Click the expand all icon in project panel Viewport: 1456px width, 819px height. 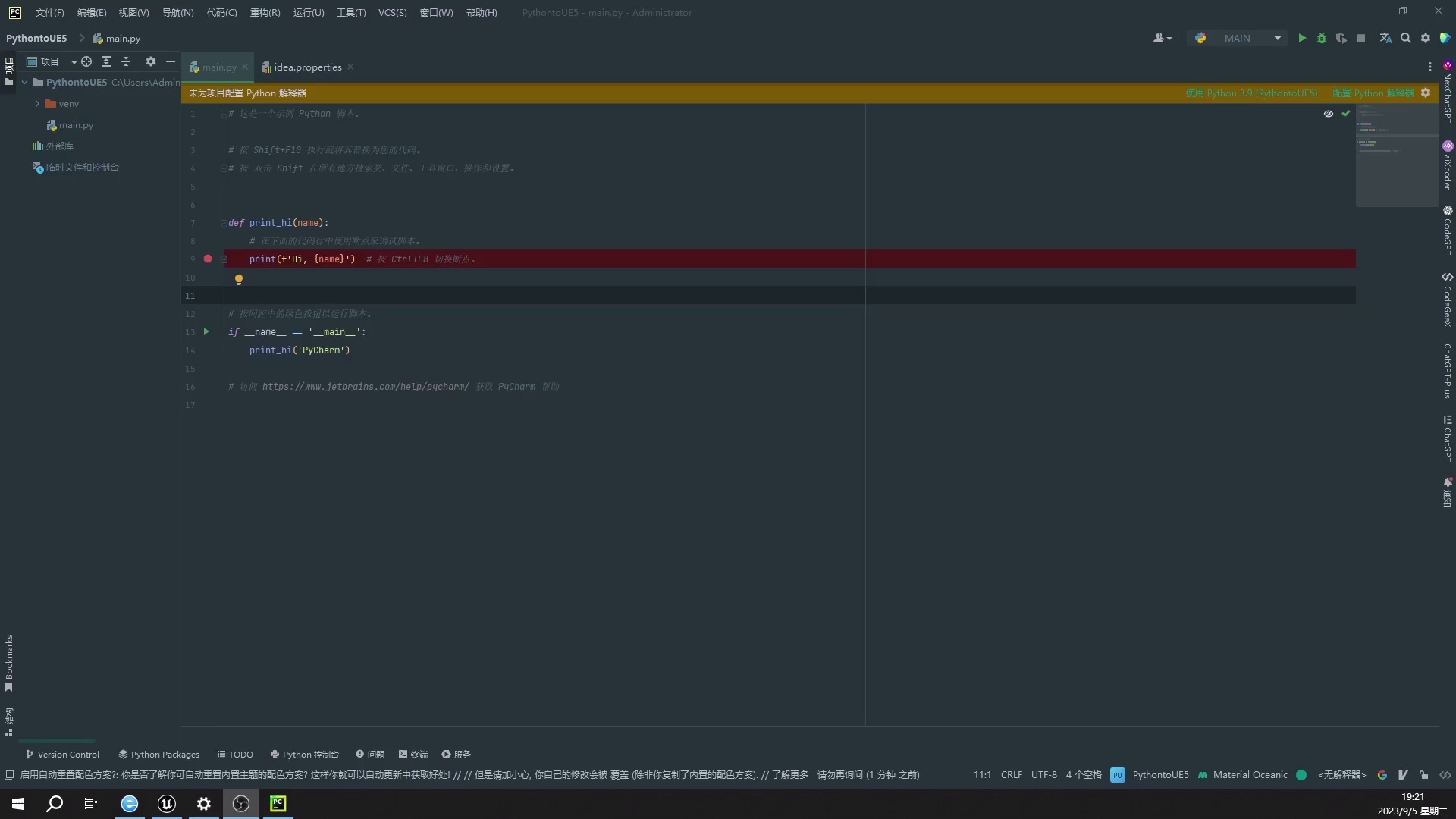click(x=106, y=61)
